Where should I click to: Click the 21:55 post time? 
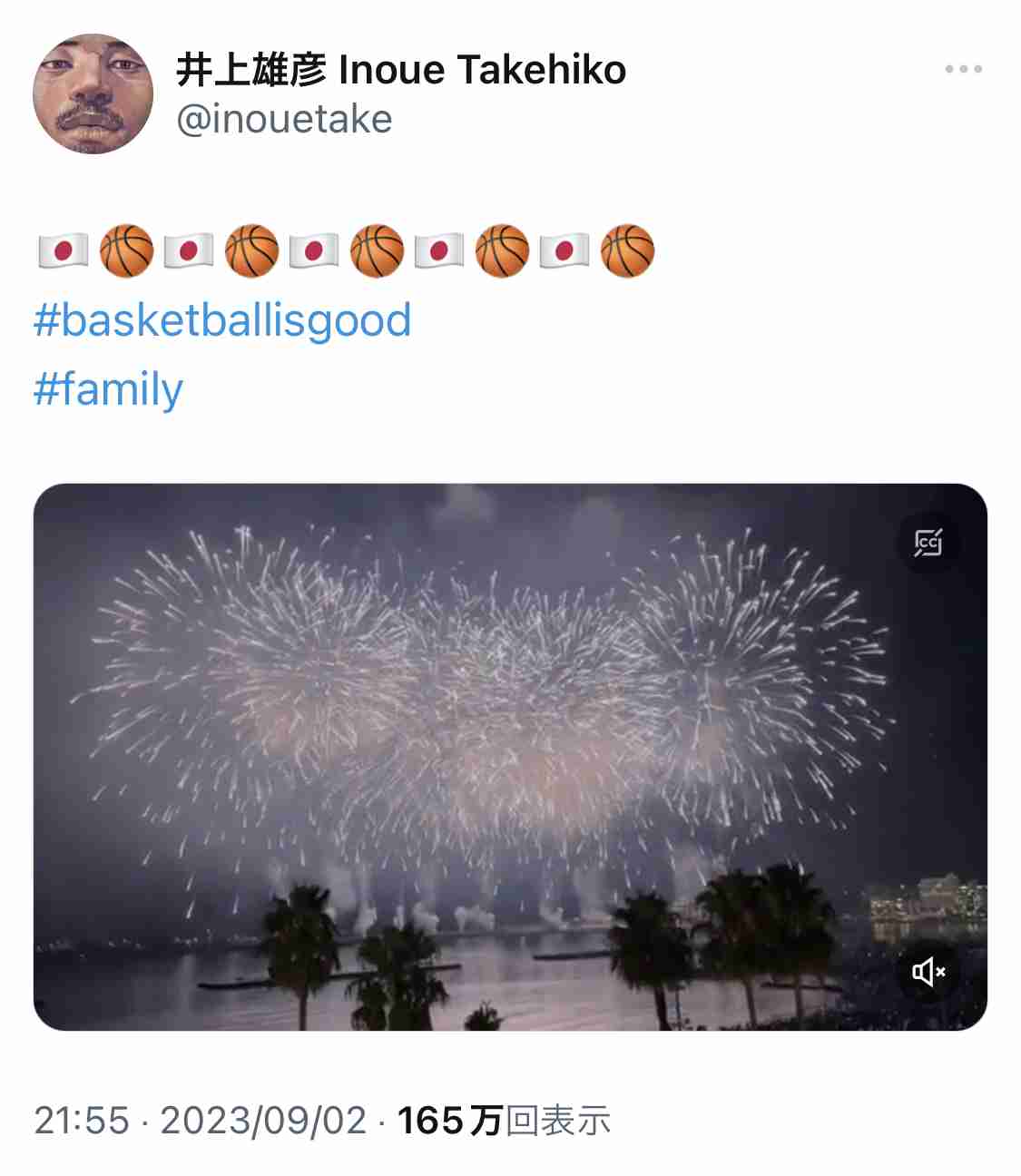pos(82,1121)
